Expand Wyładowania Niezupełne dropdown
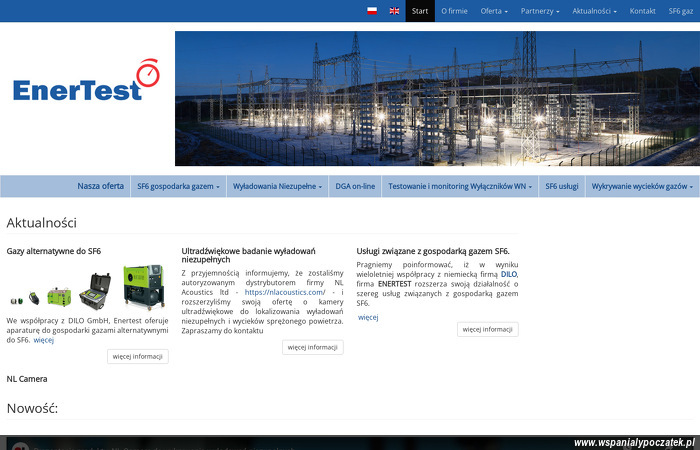 point(277,186)
